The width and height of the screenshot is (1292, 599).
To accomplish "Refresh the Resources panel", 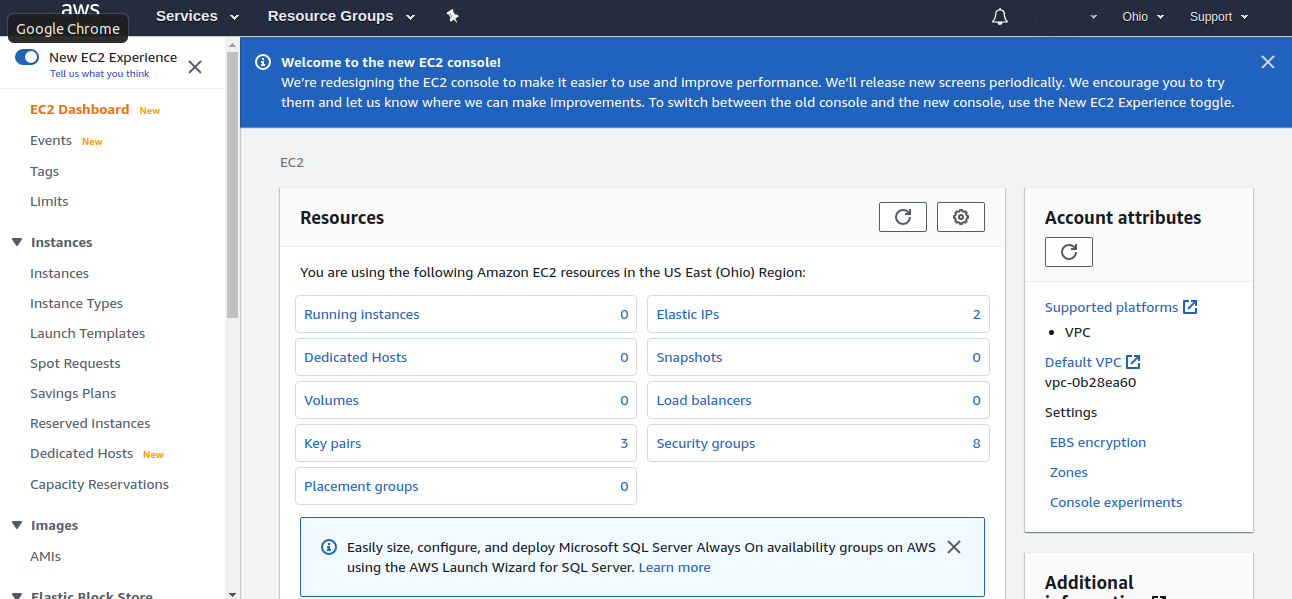I will click(902, 217).
